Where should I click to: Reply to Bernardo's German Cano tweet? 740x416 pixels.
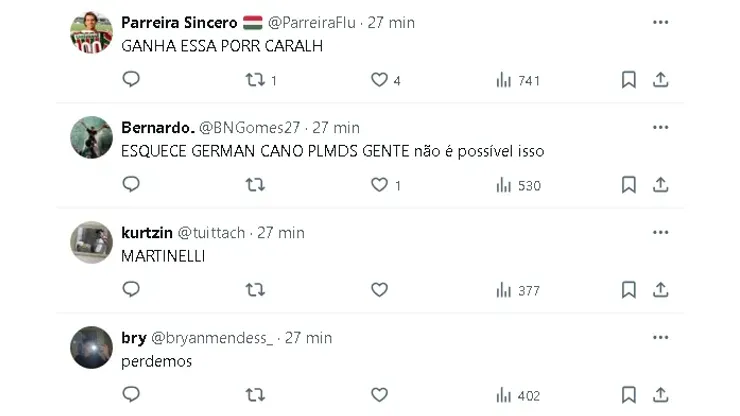(x=131, y=185)
